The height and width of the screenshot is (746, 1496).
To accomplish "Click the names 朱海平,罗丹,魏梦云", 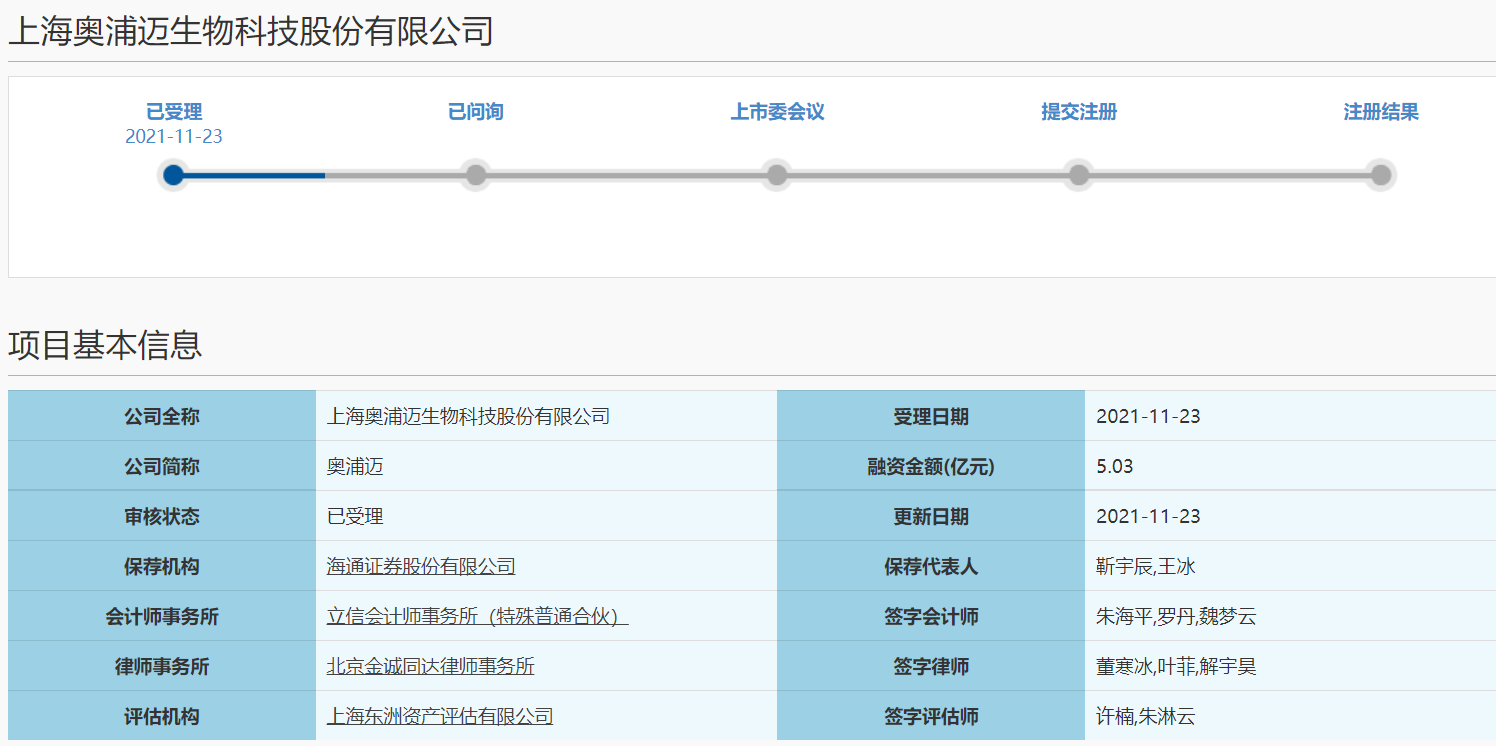I will click(1176, 617).
